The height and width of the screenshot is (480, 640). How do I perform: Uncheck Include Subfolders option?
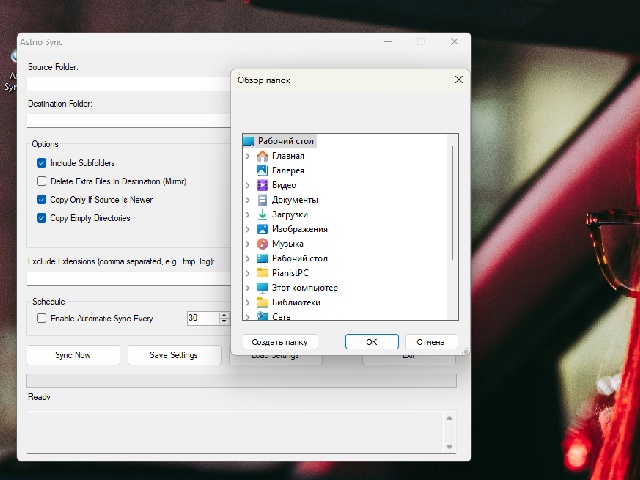tap(41, 163)
